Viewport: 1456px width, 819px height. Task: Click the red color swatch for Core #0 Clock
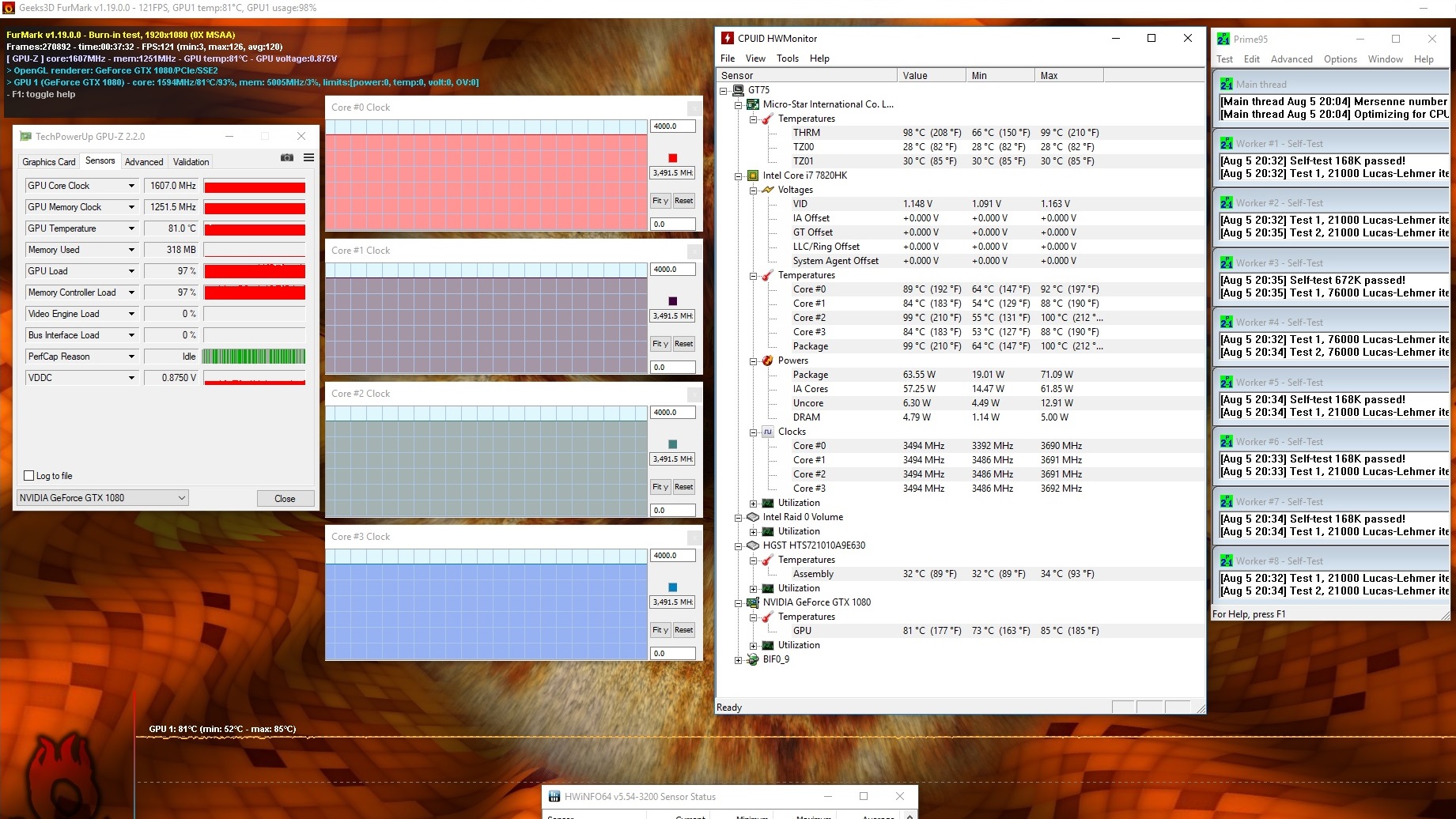point(673,158)
